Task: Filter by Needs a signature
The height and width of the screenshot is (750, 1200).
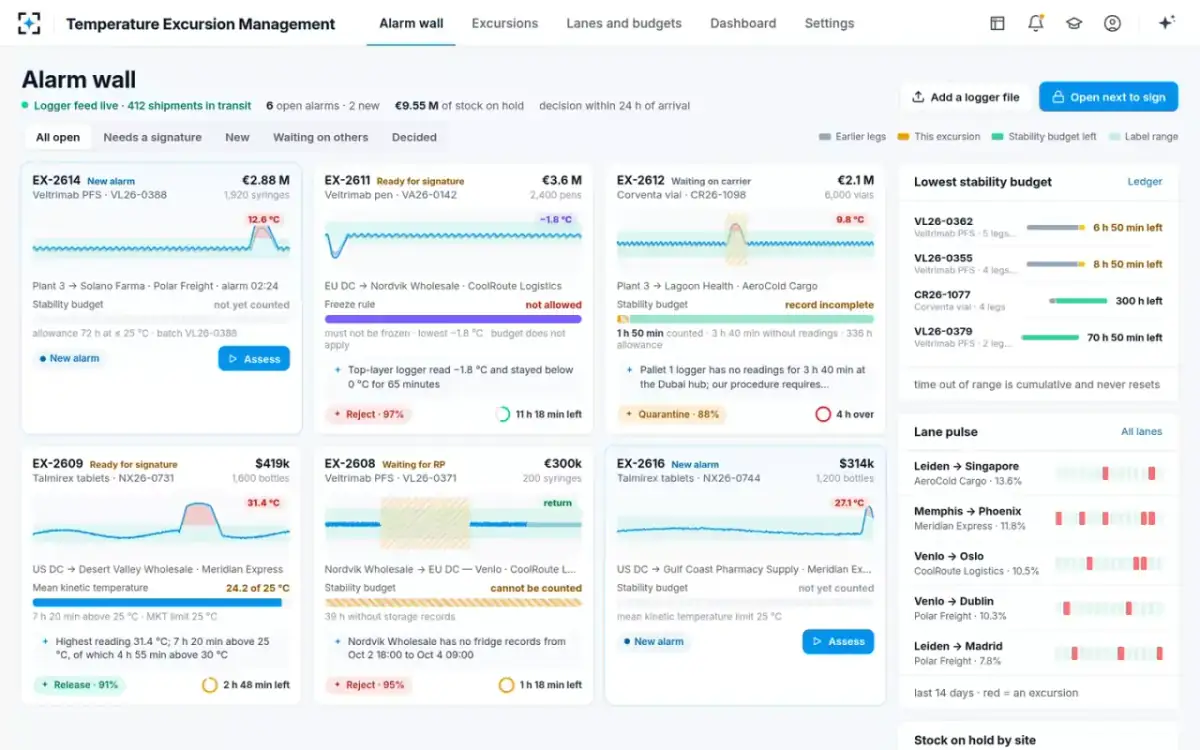Action: 152,137
